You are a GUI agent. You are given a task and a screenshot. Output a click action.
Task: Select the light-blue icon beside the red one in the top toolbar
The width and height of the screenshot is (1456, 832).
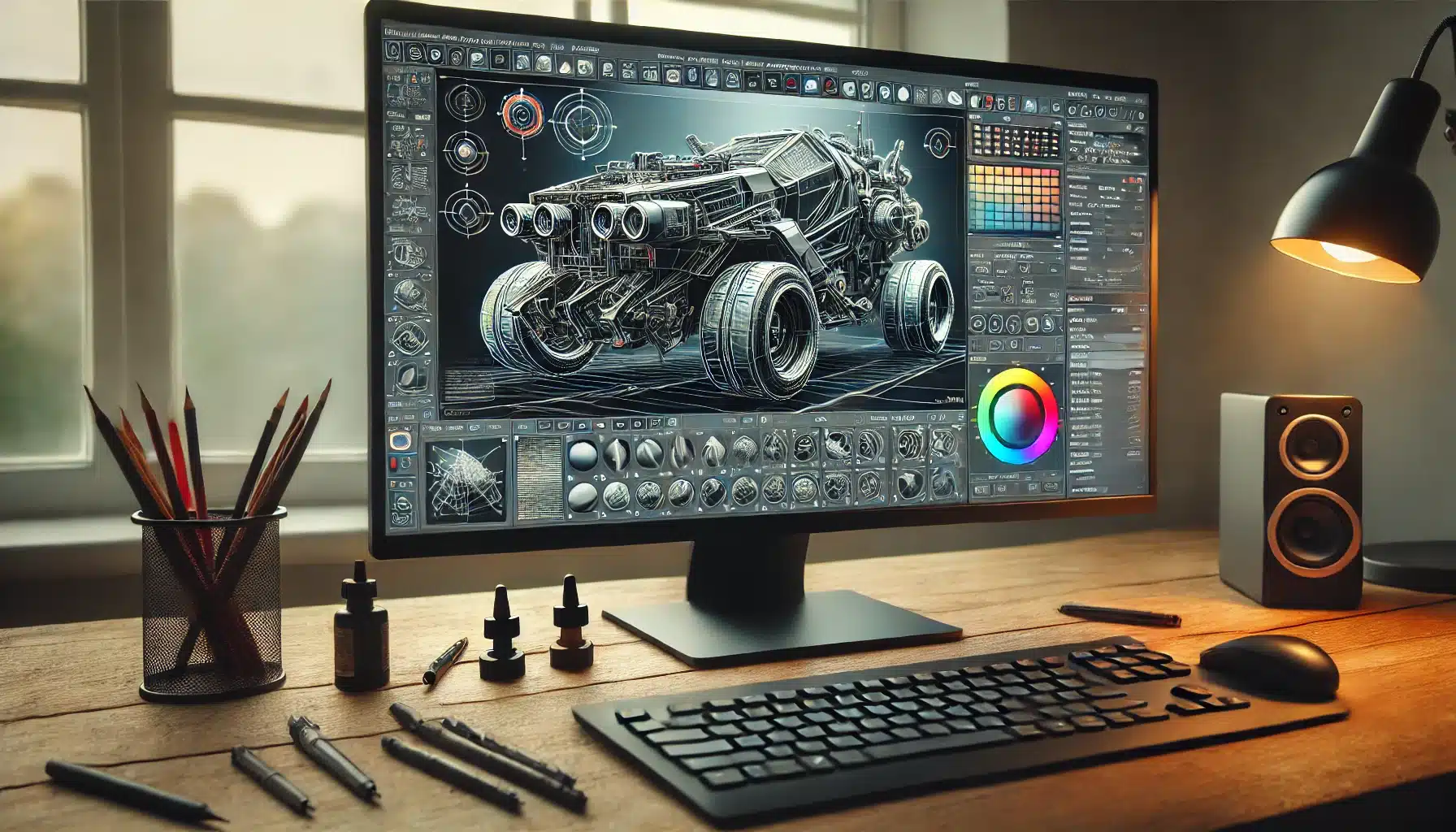point(809,83)
